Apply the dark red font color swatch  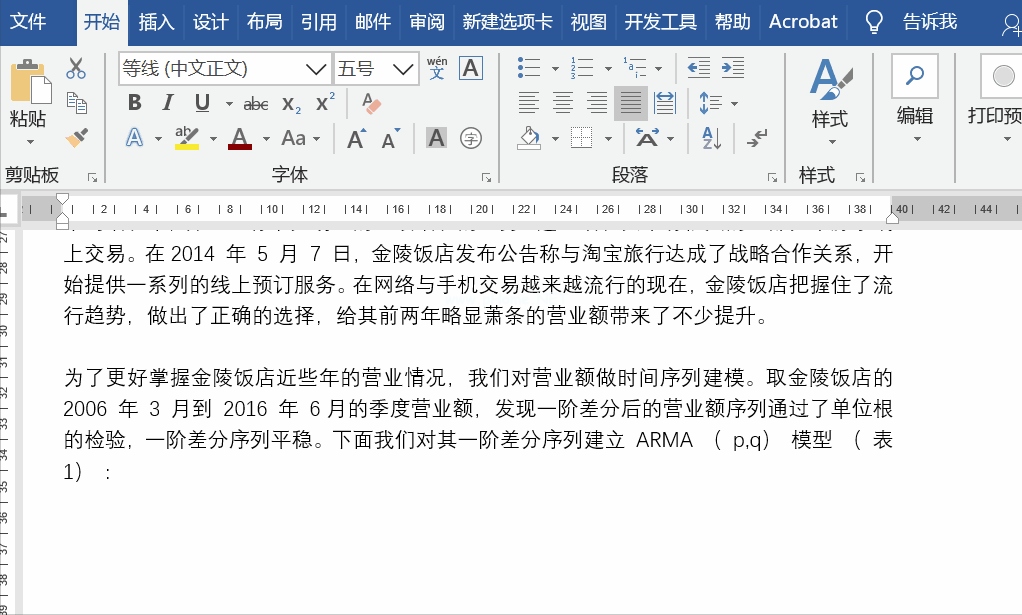coord(240,138)
